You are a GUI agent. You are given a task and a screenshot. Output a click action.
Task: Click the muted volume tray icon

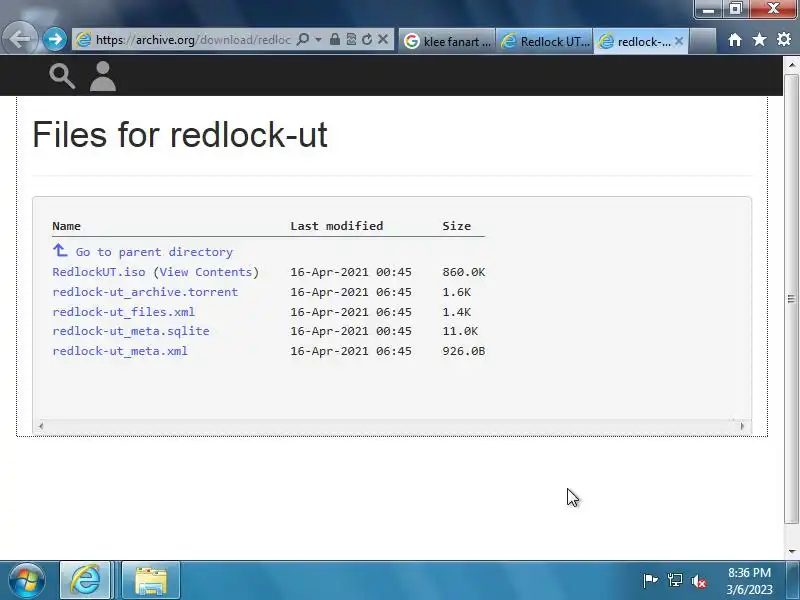coord(699,581)
